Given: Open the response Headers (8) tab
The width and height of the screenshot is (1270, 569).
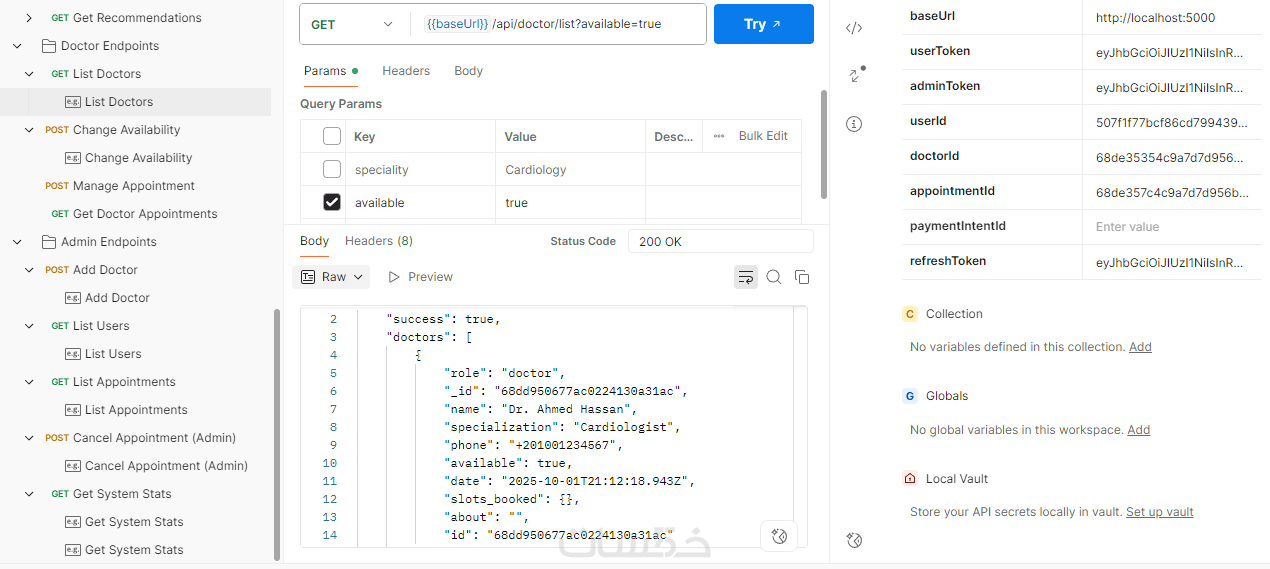Looking at the screenshot, I should (378, 241).
